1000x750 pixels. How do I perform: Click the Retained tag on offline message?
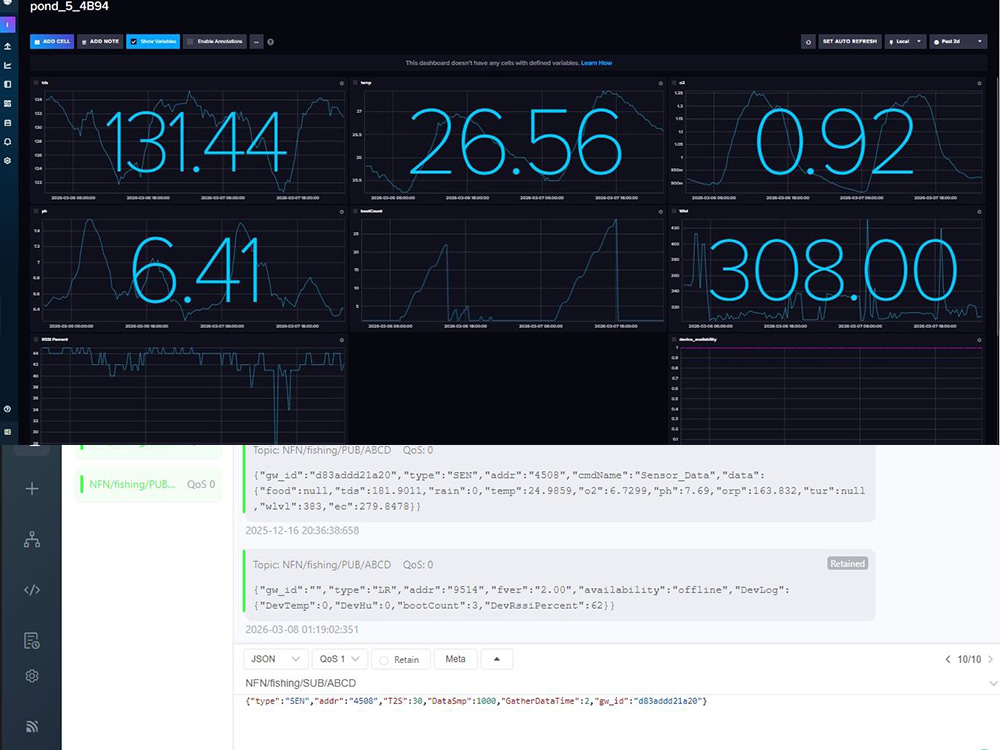[x=848, y=564]
